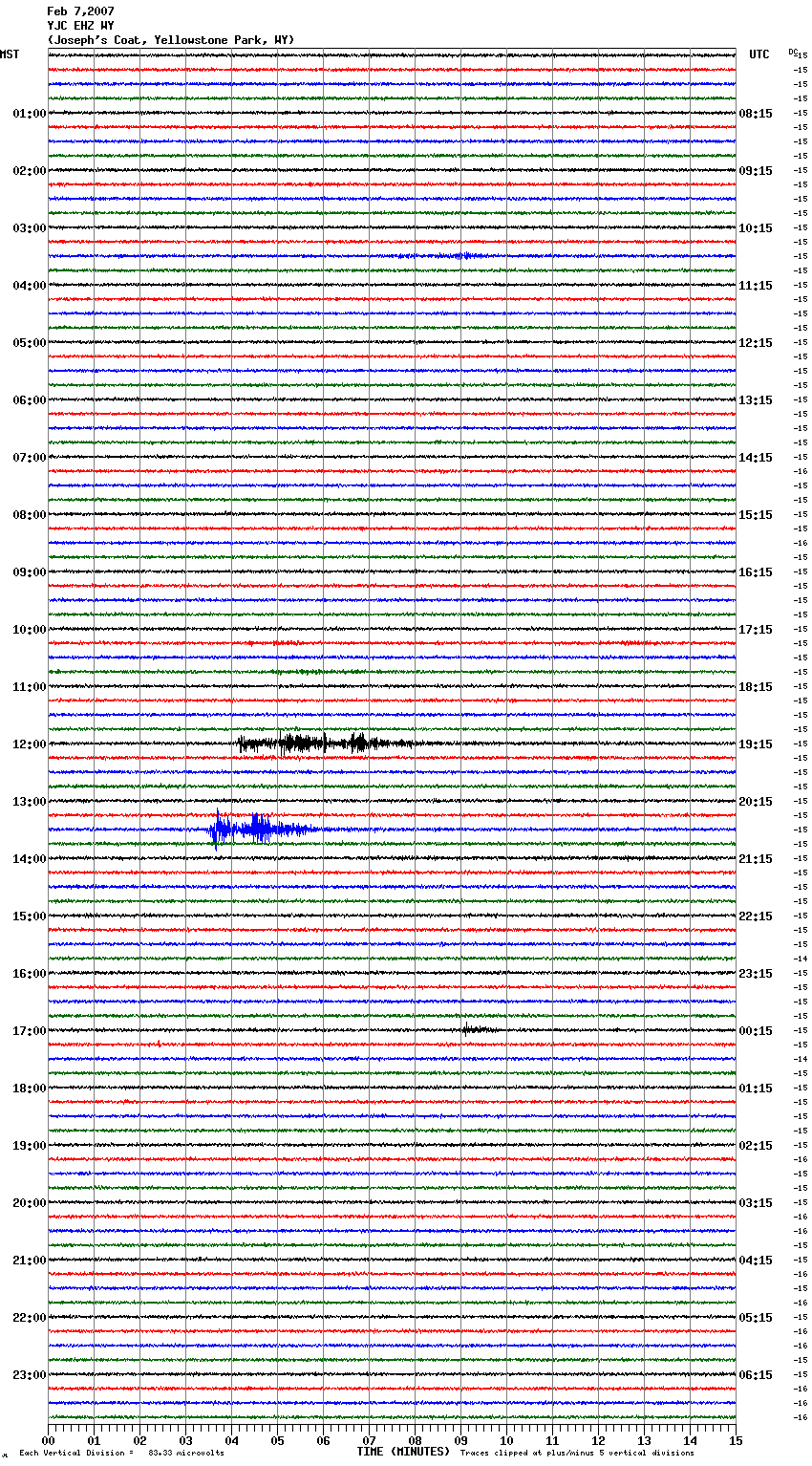This screenshot has width=812, height=1466.
Task: Click the MST time label '15:00'
Action: (x=30, y=916)
